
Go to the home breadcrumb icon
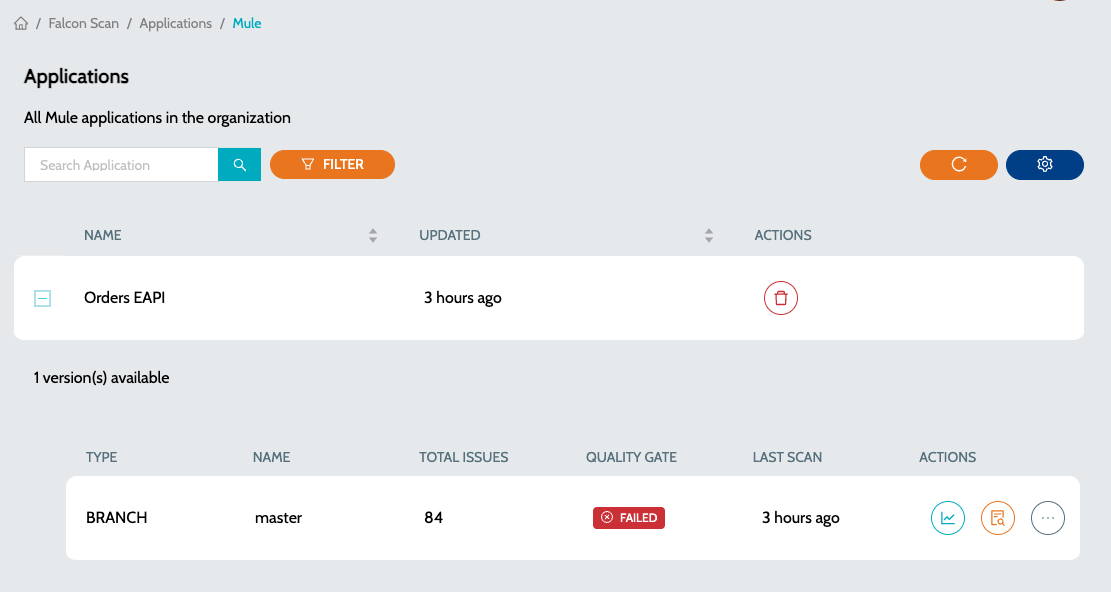[x=21, y=23]
